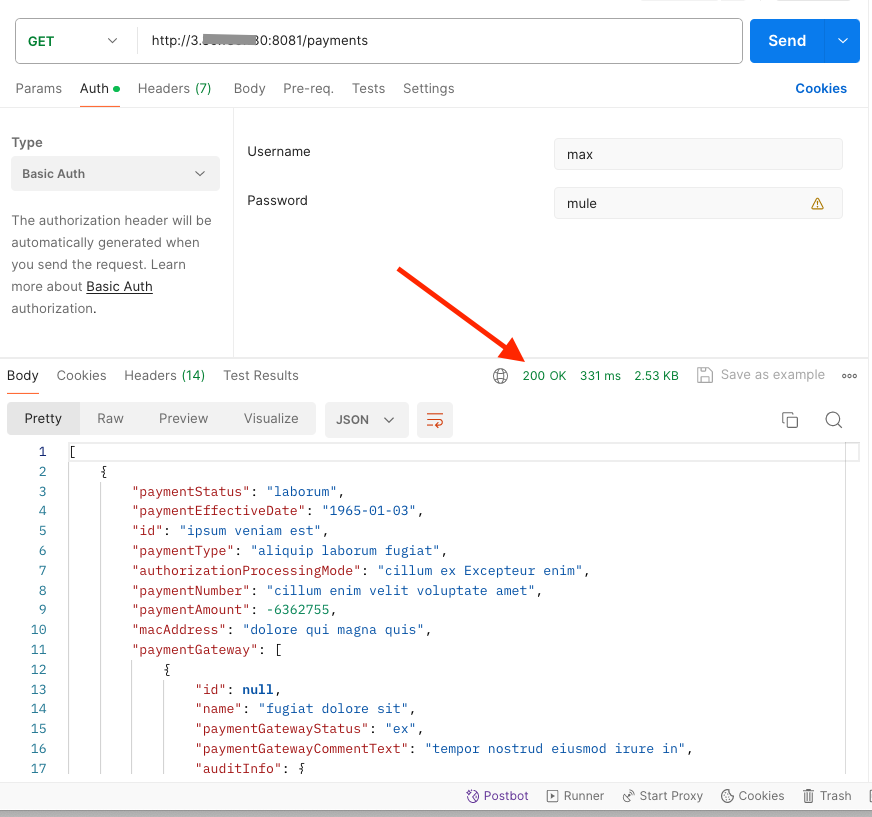
Task: Switch to the Params tab
Action: 38,88
